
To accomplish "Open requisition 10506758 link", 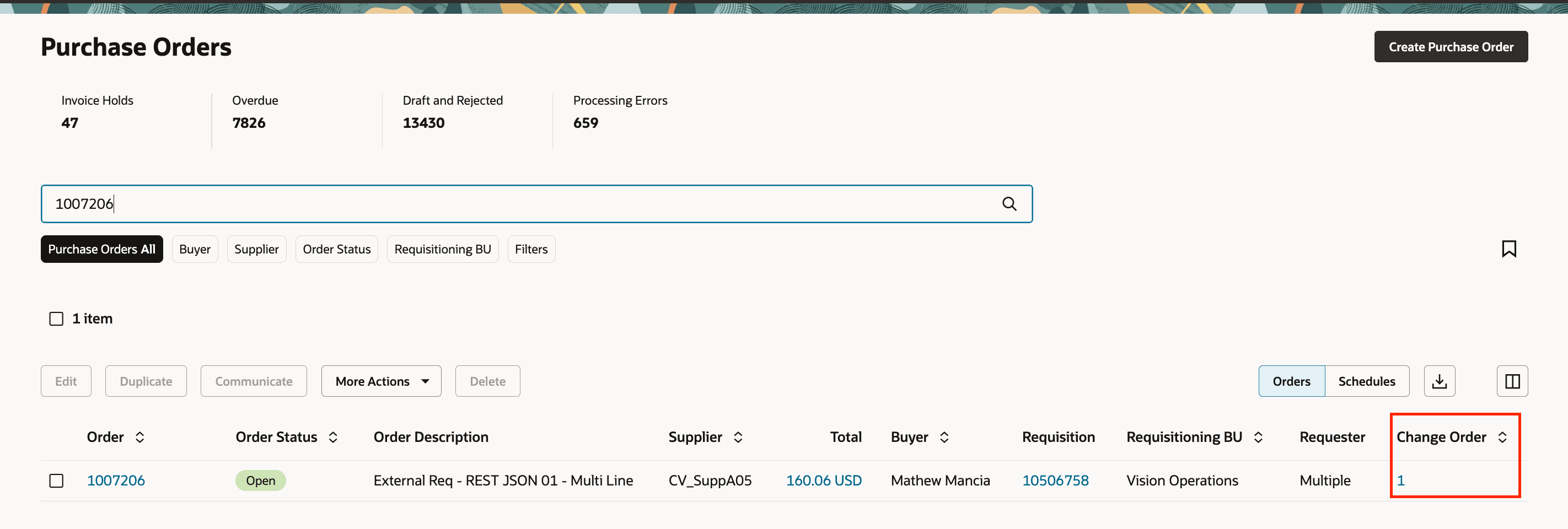I will pos(1055,481).
